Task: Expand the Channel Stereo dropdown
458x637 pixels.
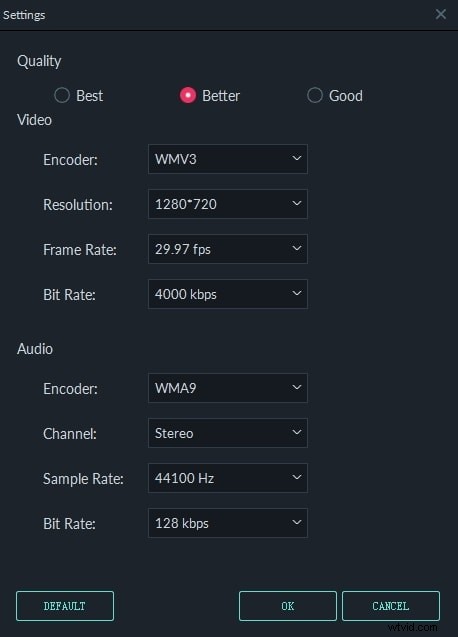Action: click(228, 433)
